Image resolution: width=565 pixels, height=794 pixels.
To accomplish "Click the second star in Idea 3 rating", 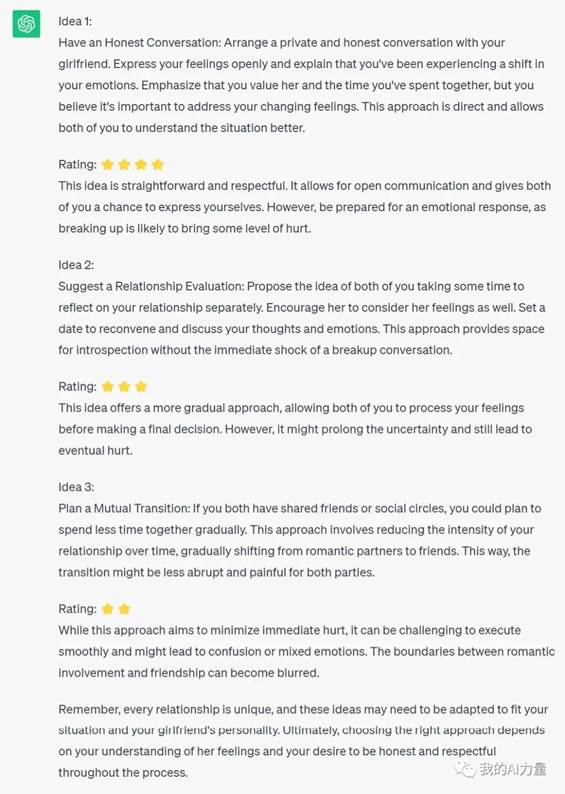I will (124, 609).
